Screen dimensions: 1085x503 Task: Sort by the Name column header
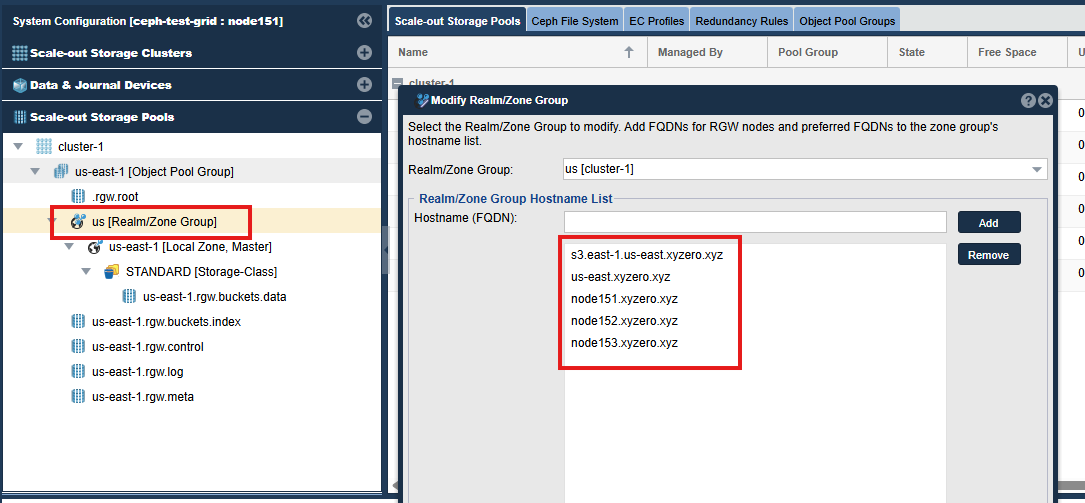tap(518, 52)
